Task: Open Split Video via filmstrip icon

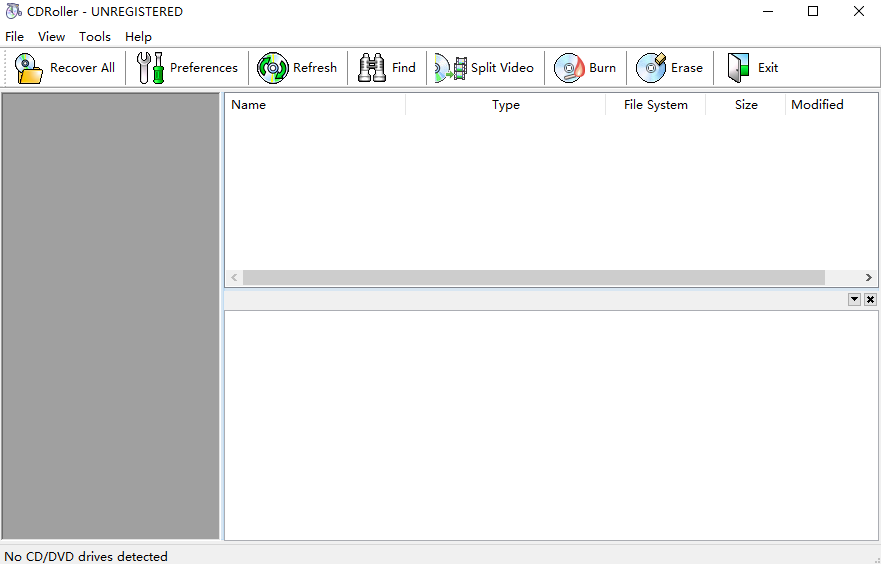Action: [451, 68]
